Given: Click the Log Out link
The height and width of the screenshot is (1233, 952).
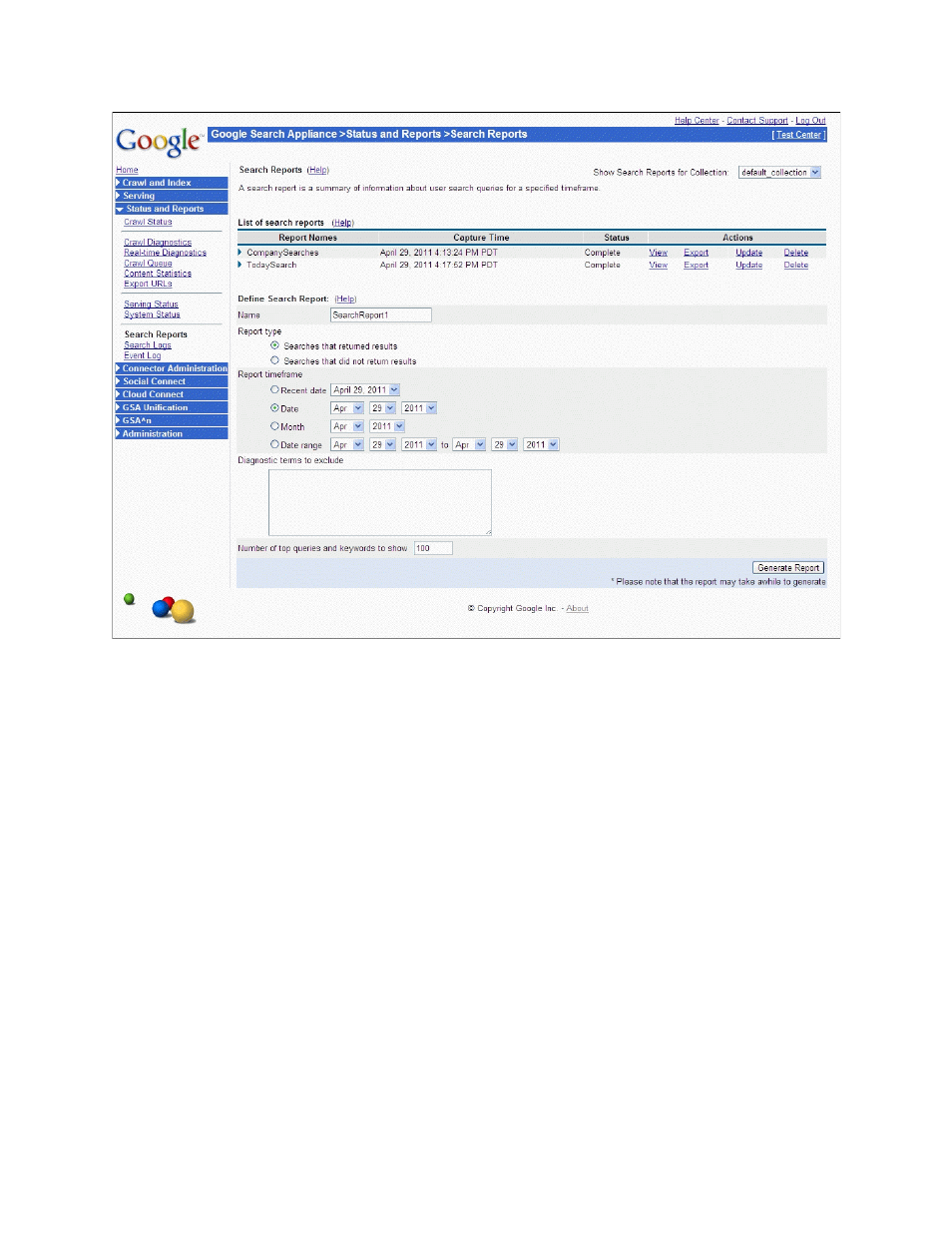Looking at the screenshot, I should click(810, 121).
